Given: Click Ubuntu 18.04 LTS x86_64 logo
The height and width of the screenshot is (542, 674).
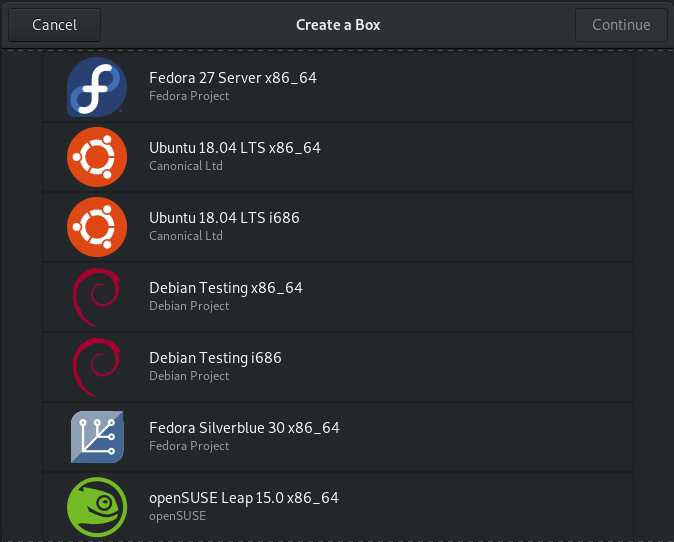Looking at the screenshot, I should coord(97,157).
